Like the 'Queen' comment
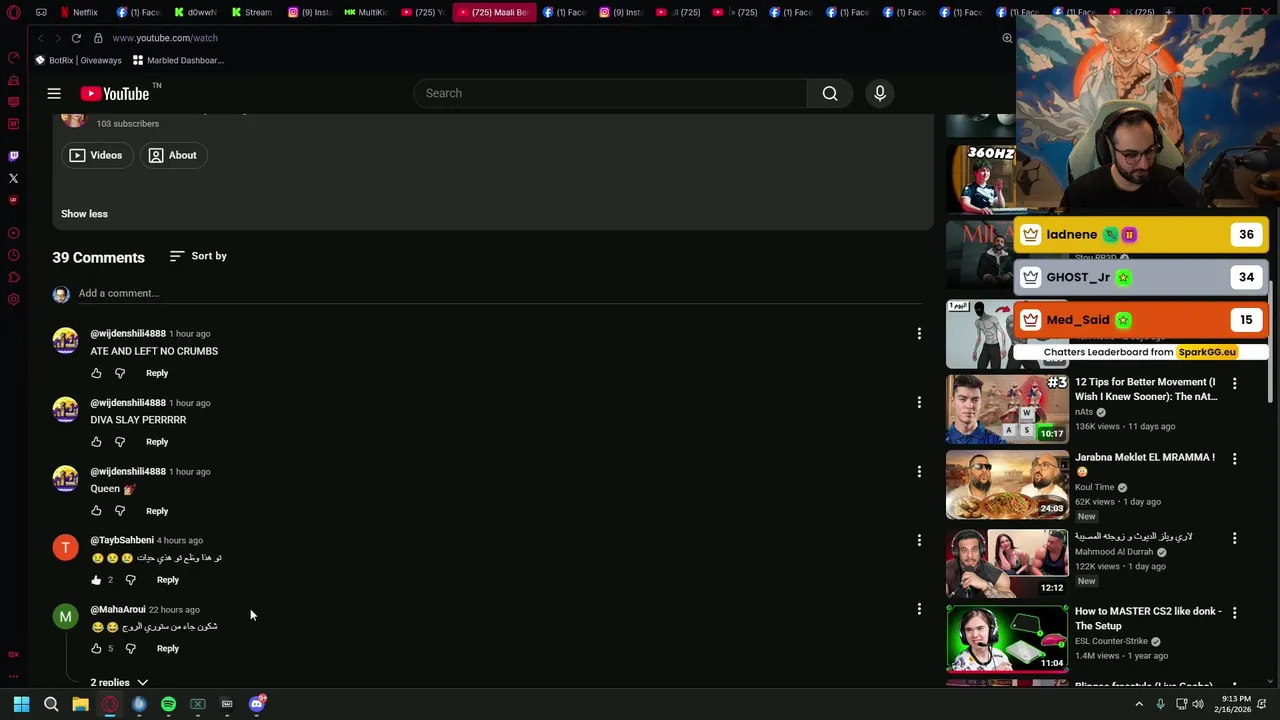 [x=96, y=511]
